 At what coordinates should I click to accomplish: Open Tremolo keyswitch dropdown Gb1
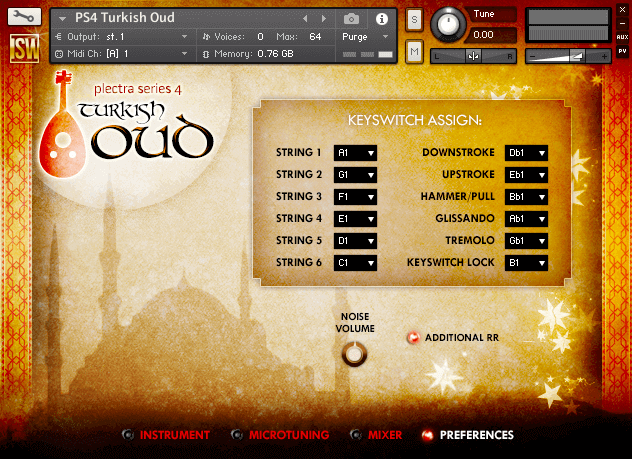pos(526,241)
